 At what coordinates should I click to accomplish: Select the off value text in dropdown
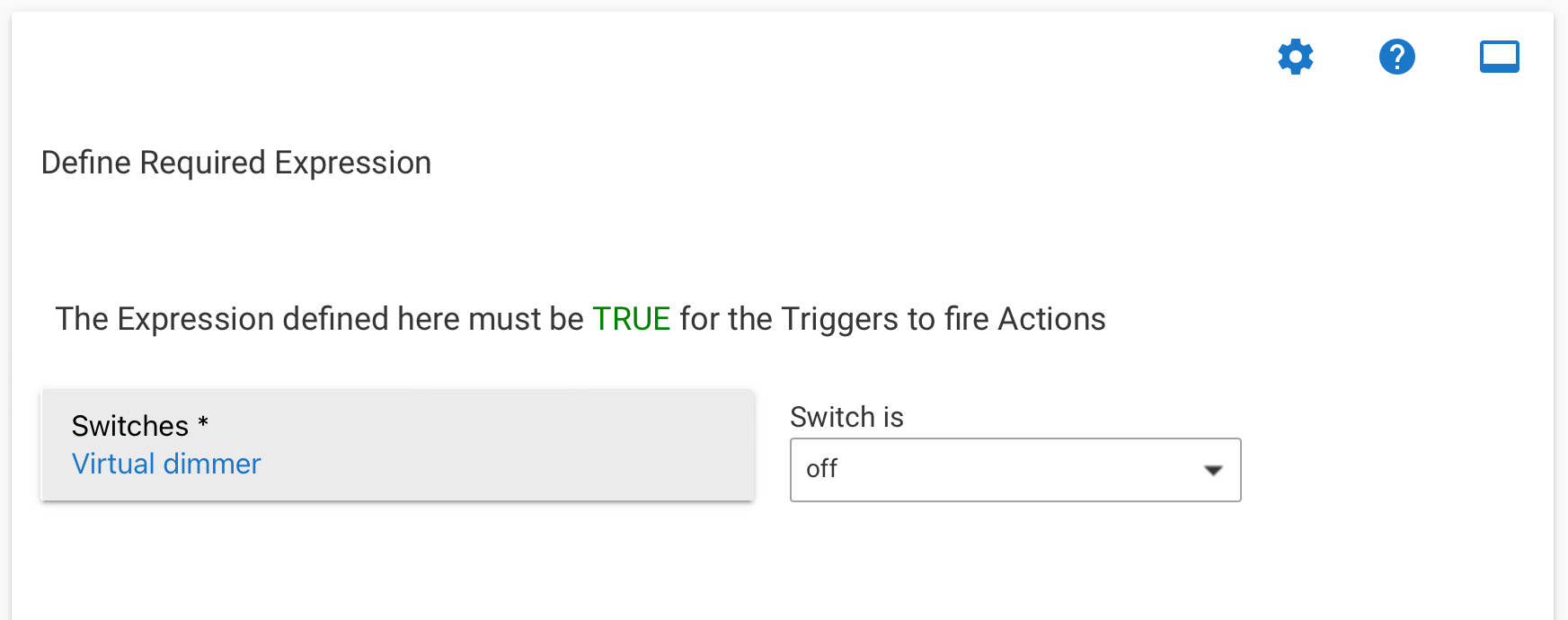[821, 469]
